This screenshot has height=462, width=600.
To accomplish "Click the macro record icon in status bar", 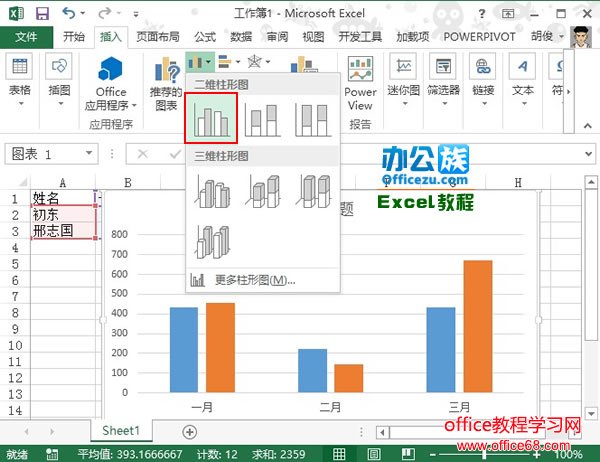I will (52, 454).
